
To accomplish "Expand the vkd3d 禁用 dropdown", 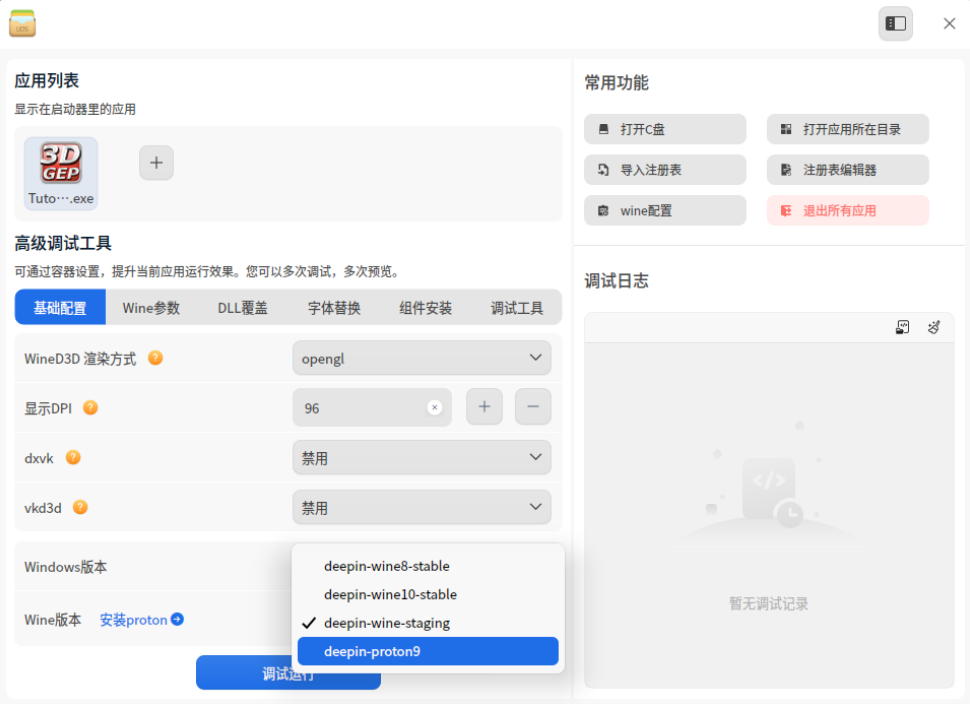I will coord(421,507).
